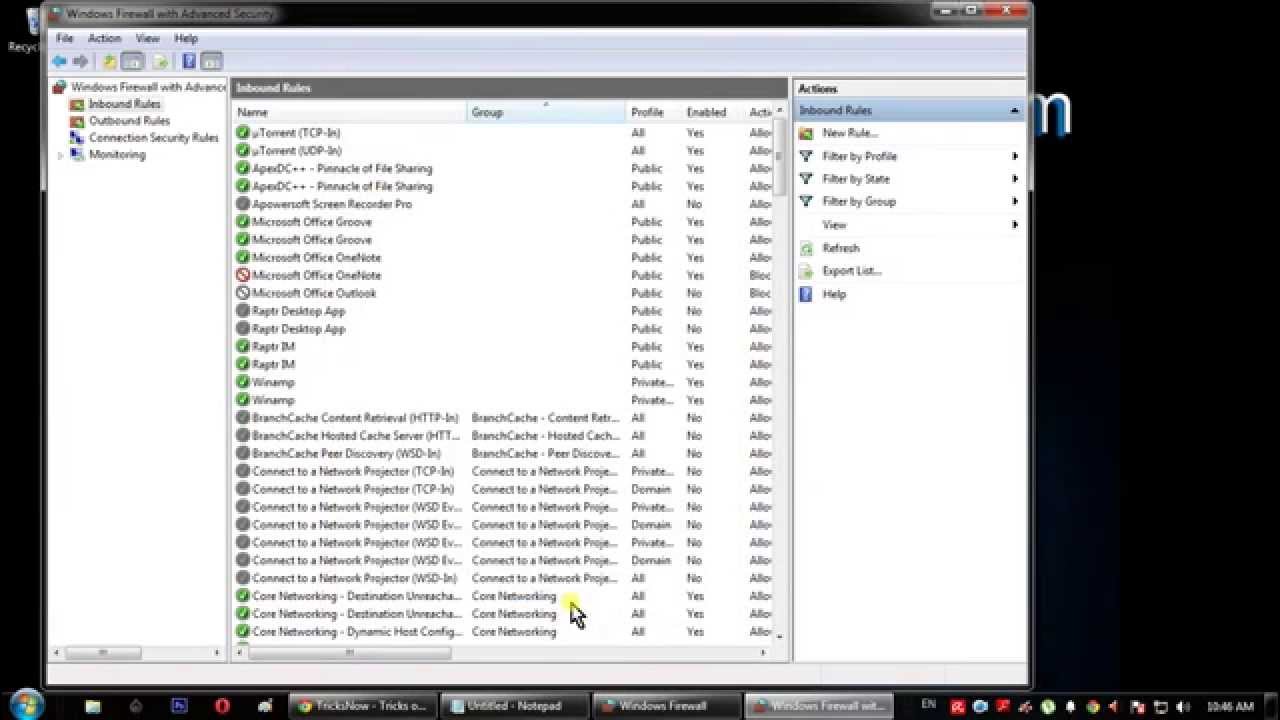The image size is (1280, 720).
Task: Collapse the Inbound Rules section in Actions pane
Action: point(1015,110)
